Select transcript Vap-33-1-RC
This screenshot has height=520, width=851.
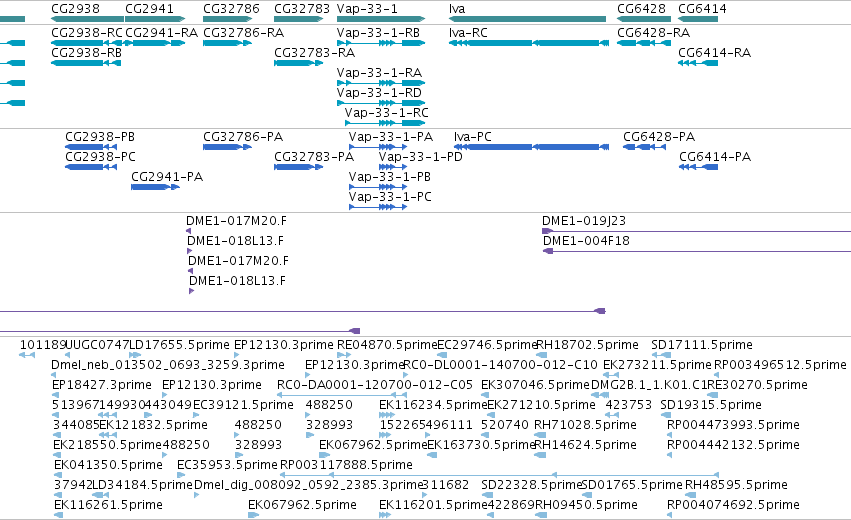(385, 123)
